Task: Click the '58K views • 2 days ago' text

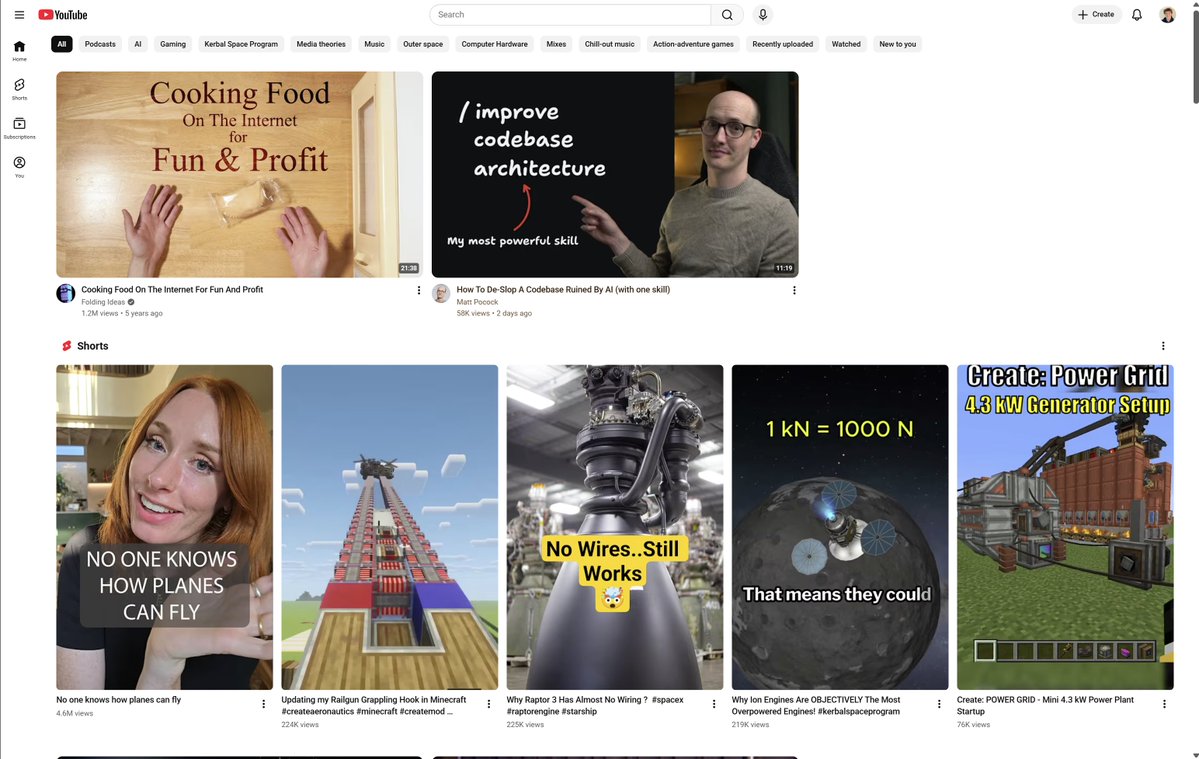Action: tap(494, 313)
